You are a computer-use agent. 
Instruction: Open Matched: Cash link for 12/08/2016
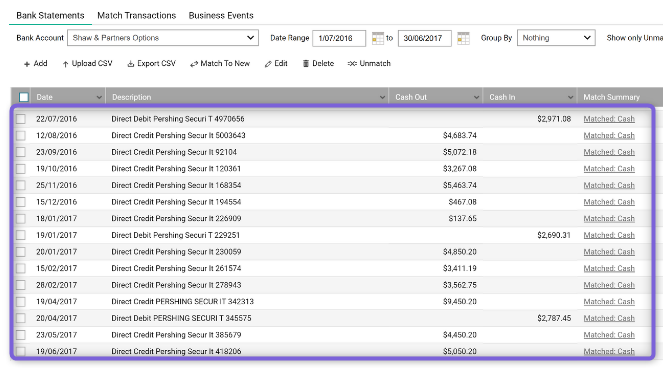coord(609,136)
